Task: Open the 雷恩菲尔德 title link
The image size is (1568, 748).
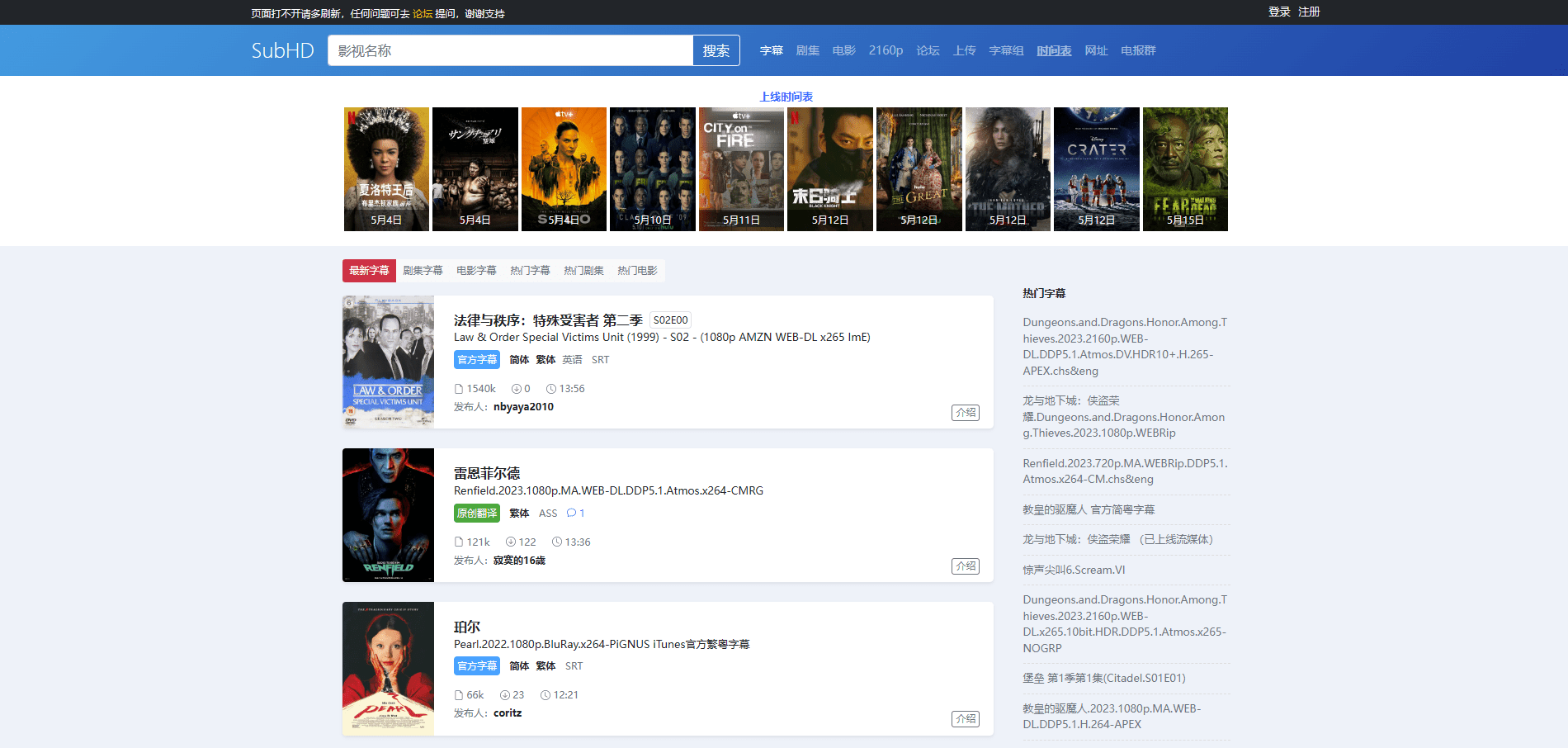Action: [487, 474]
